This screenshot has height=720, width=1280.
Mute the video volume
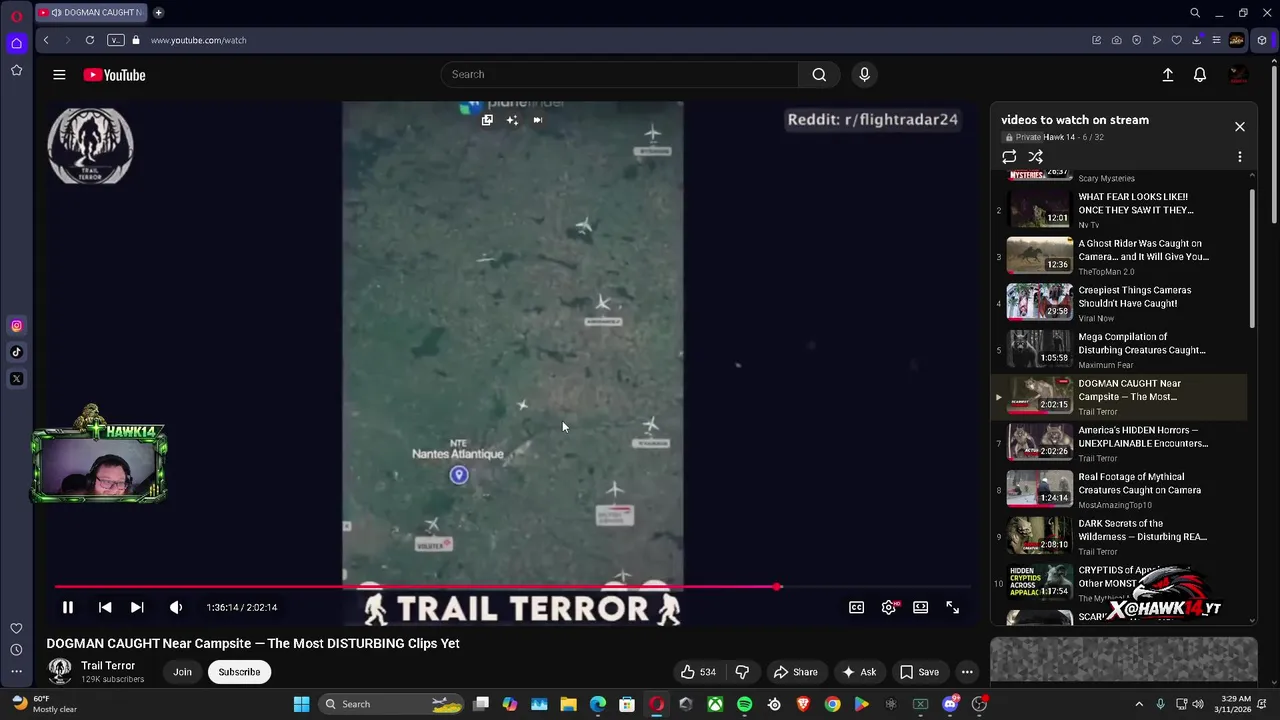coord(176,607)
